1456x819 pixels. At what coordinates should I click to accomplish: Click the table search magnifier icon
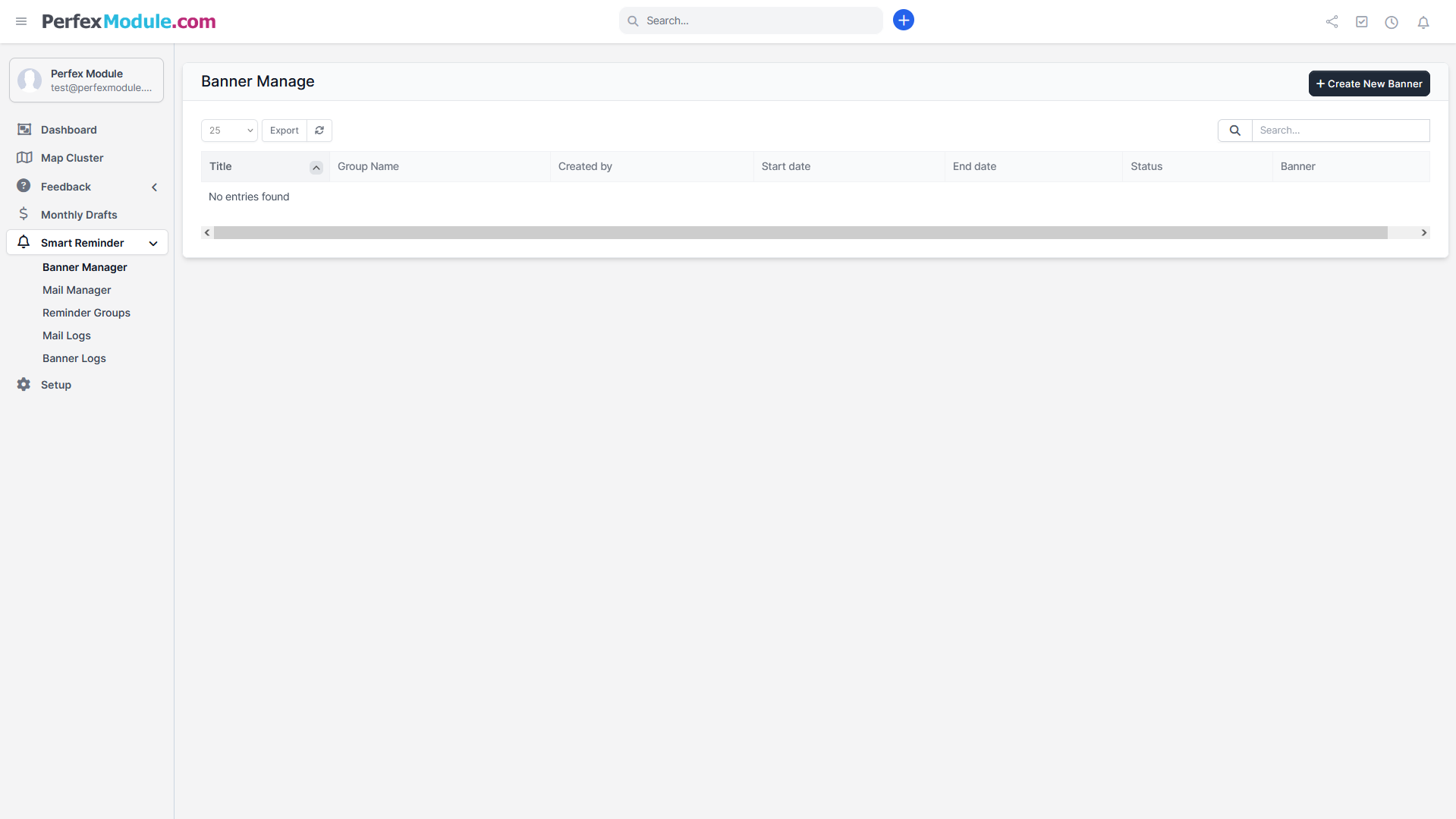pyautogui.click(x=1234, y=131)
